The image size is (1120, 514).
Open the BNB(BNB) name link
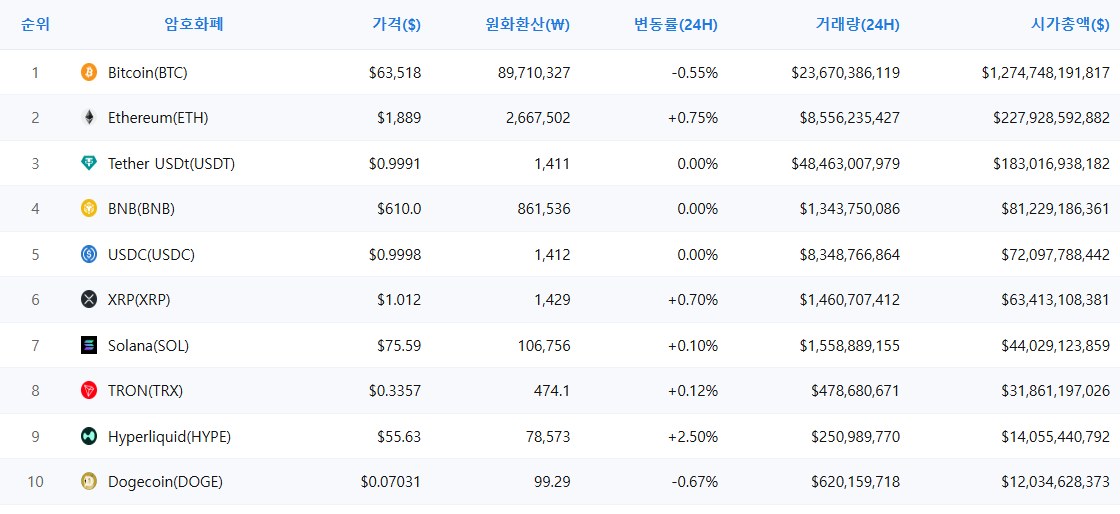141,209
